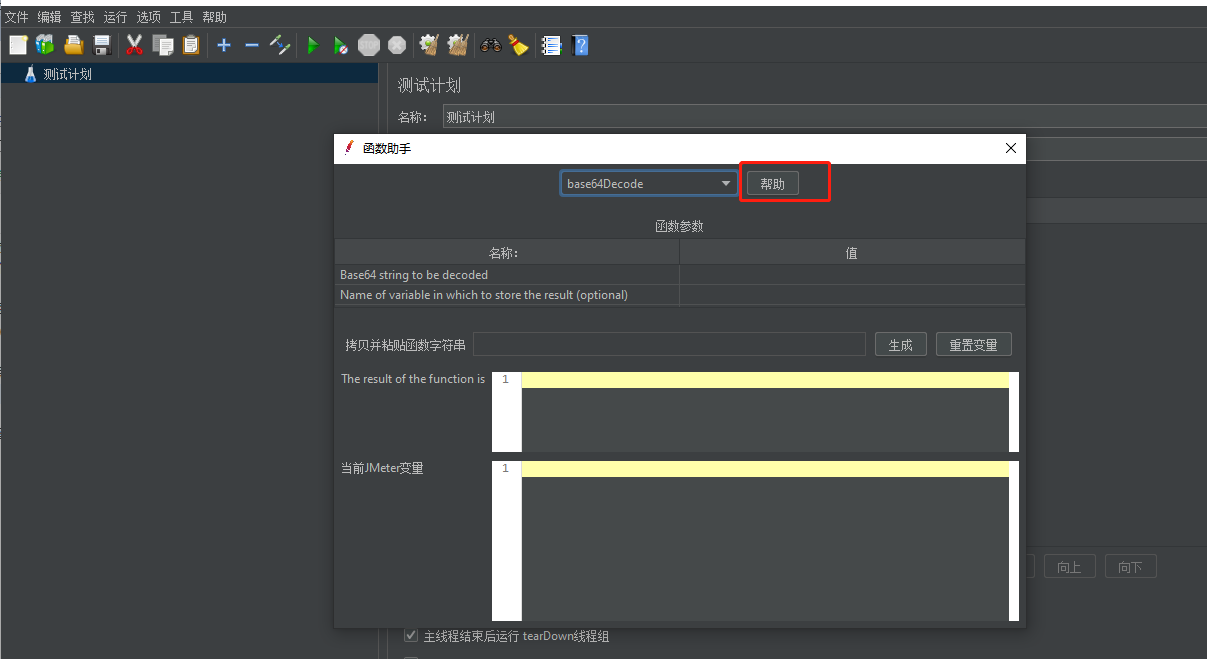1207x659 pixels.
Task: Click the 当前JMeter变量 text area
Action: 765,541
